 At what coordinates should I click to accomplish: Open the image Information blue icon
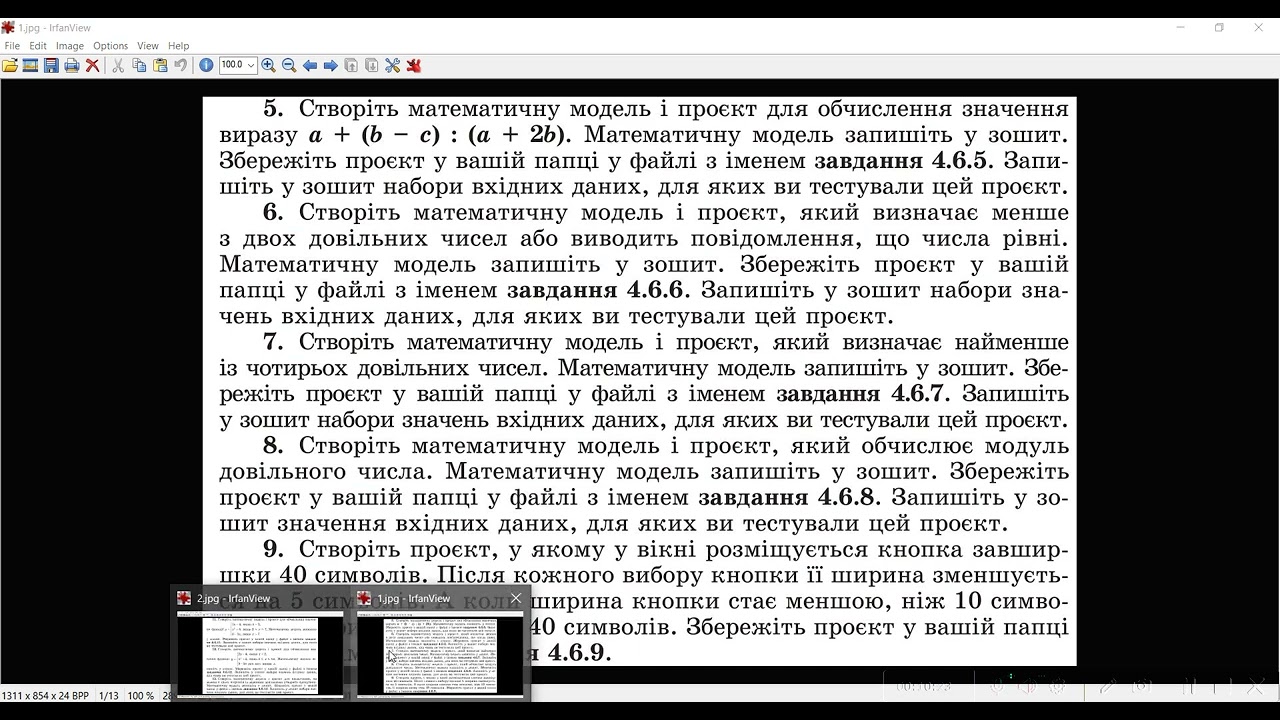pyautogui.click(x=206, y=65)
